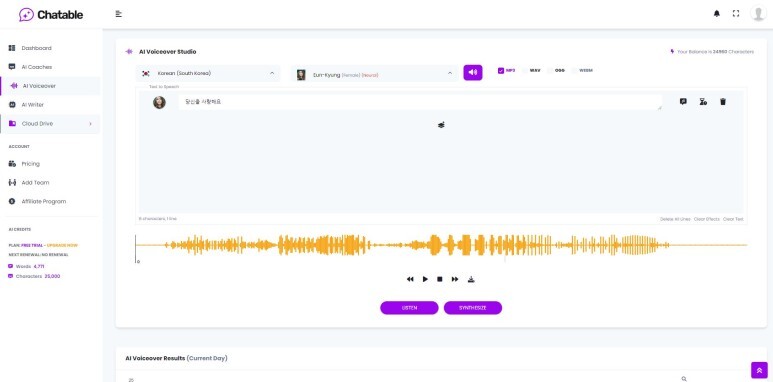Click the text-to-speech input field

point(420,102)
